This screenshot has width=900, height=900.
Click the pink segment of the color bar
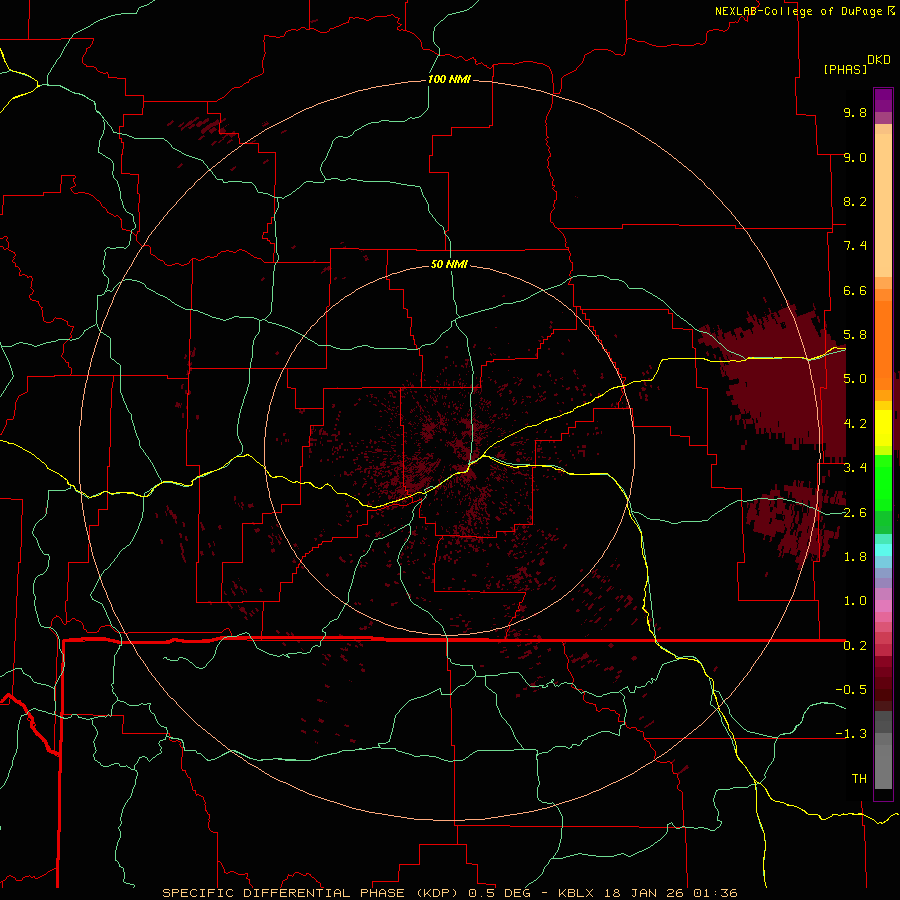click(883, 606)
